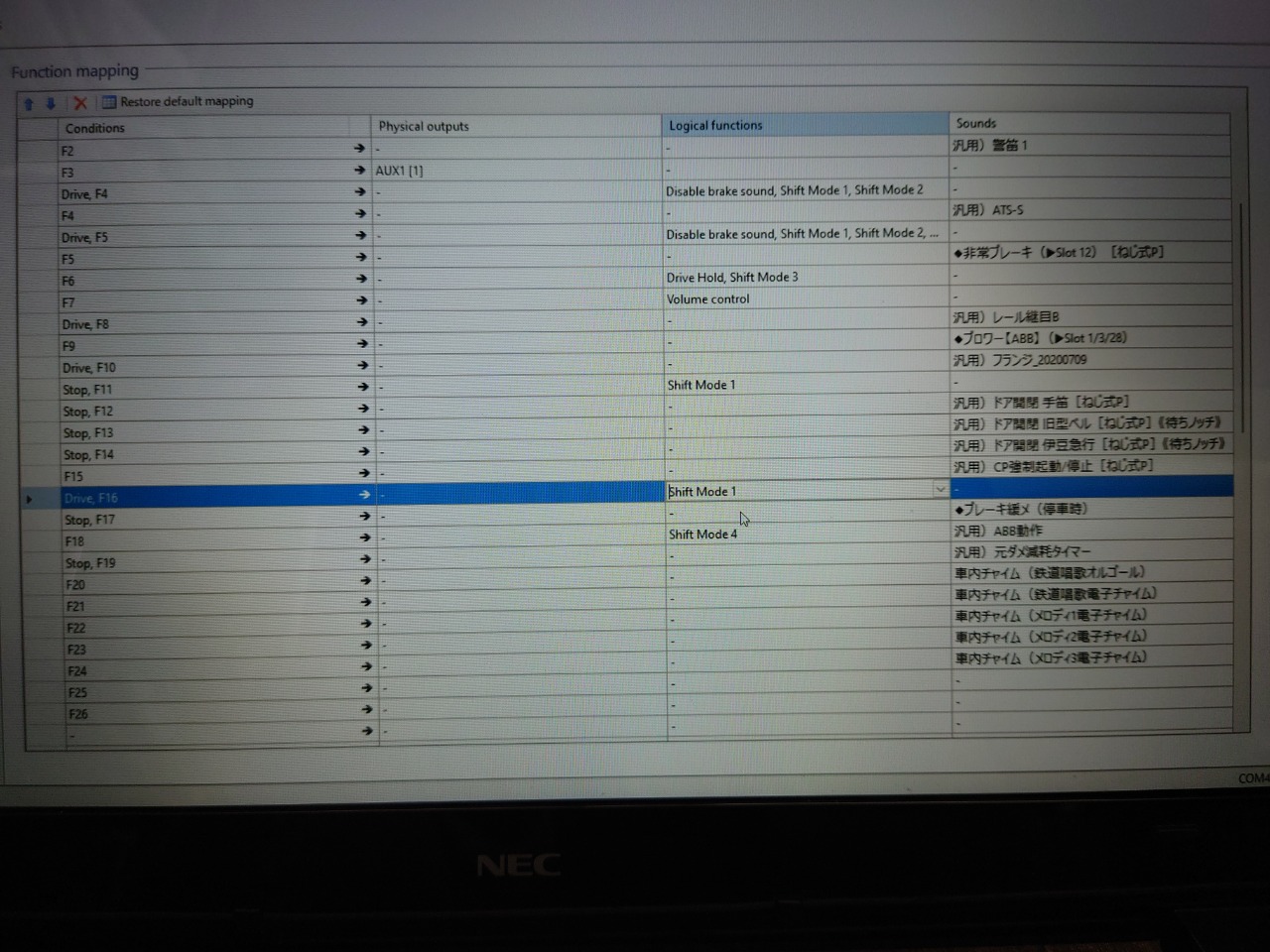Select the F9 condition cell
This screenshot has height=952, width=1270.
203,347
